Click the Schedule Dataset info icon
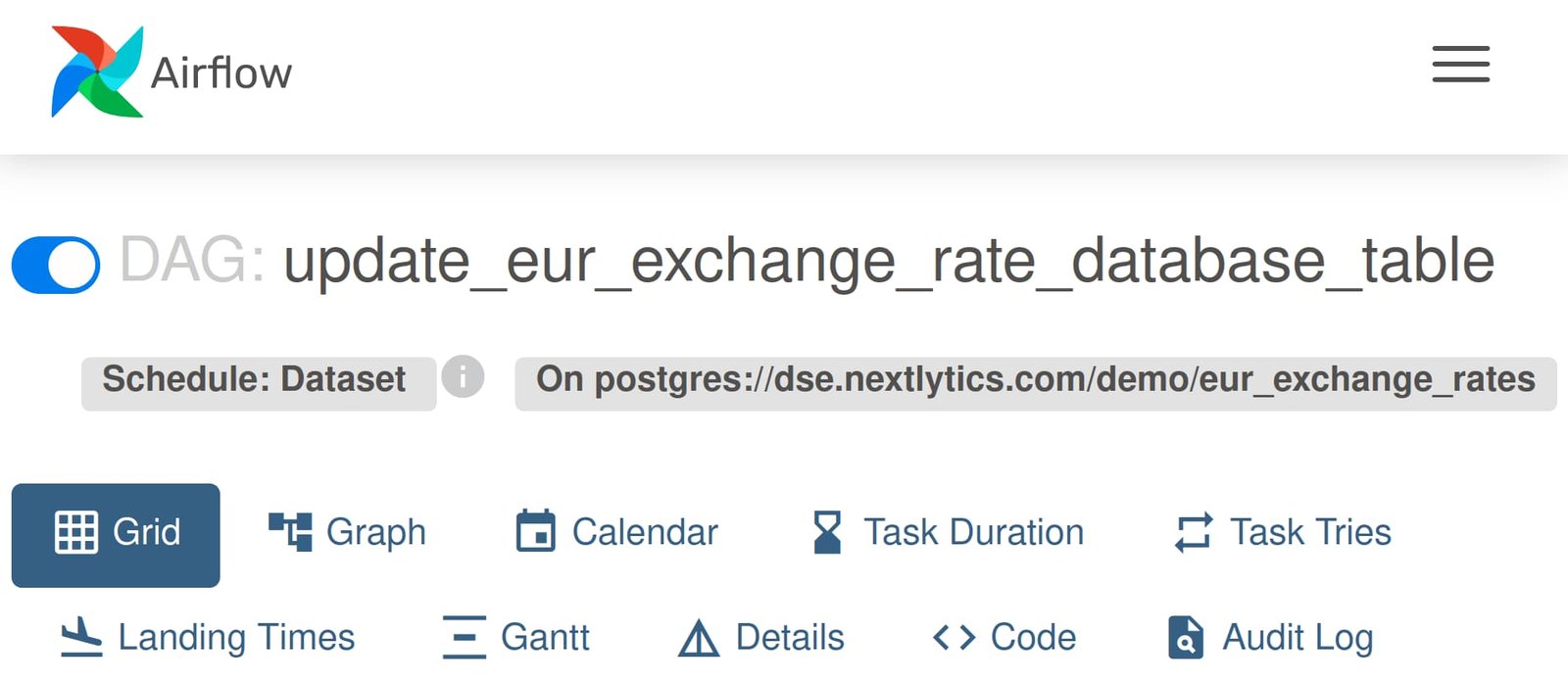This screenshot has width=1568, height=683. pyautogui.click(x=462, y=378)
